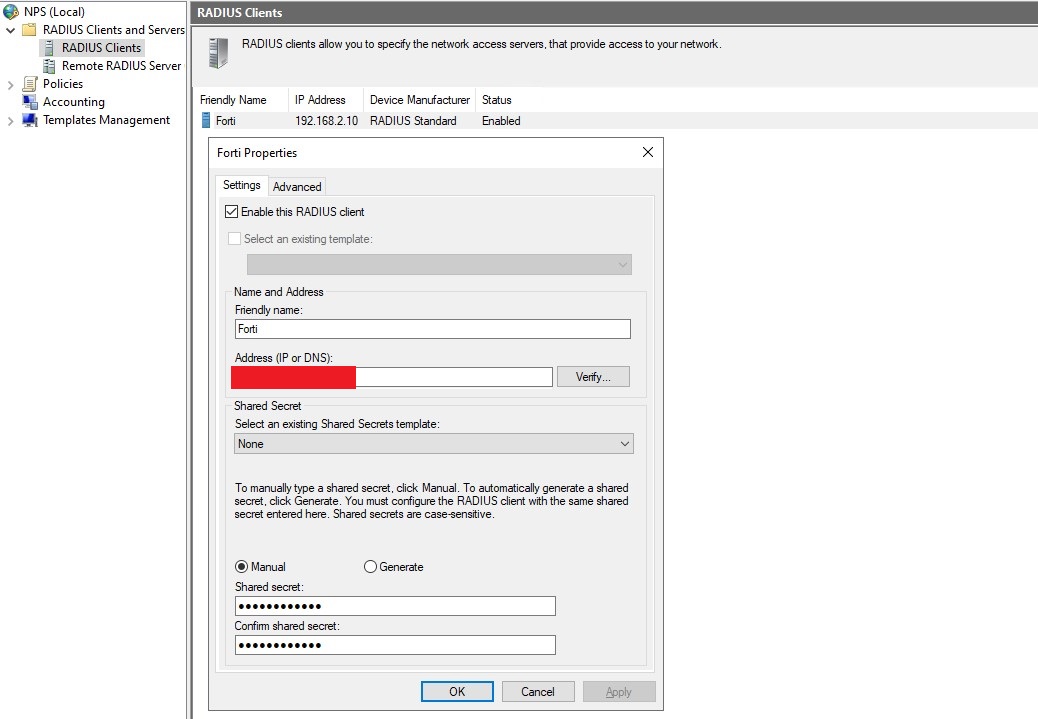Click the Templates Management icon

[x=30, y=120]
